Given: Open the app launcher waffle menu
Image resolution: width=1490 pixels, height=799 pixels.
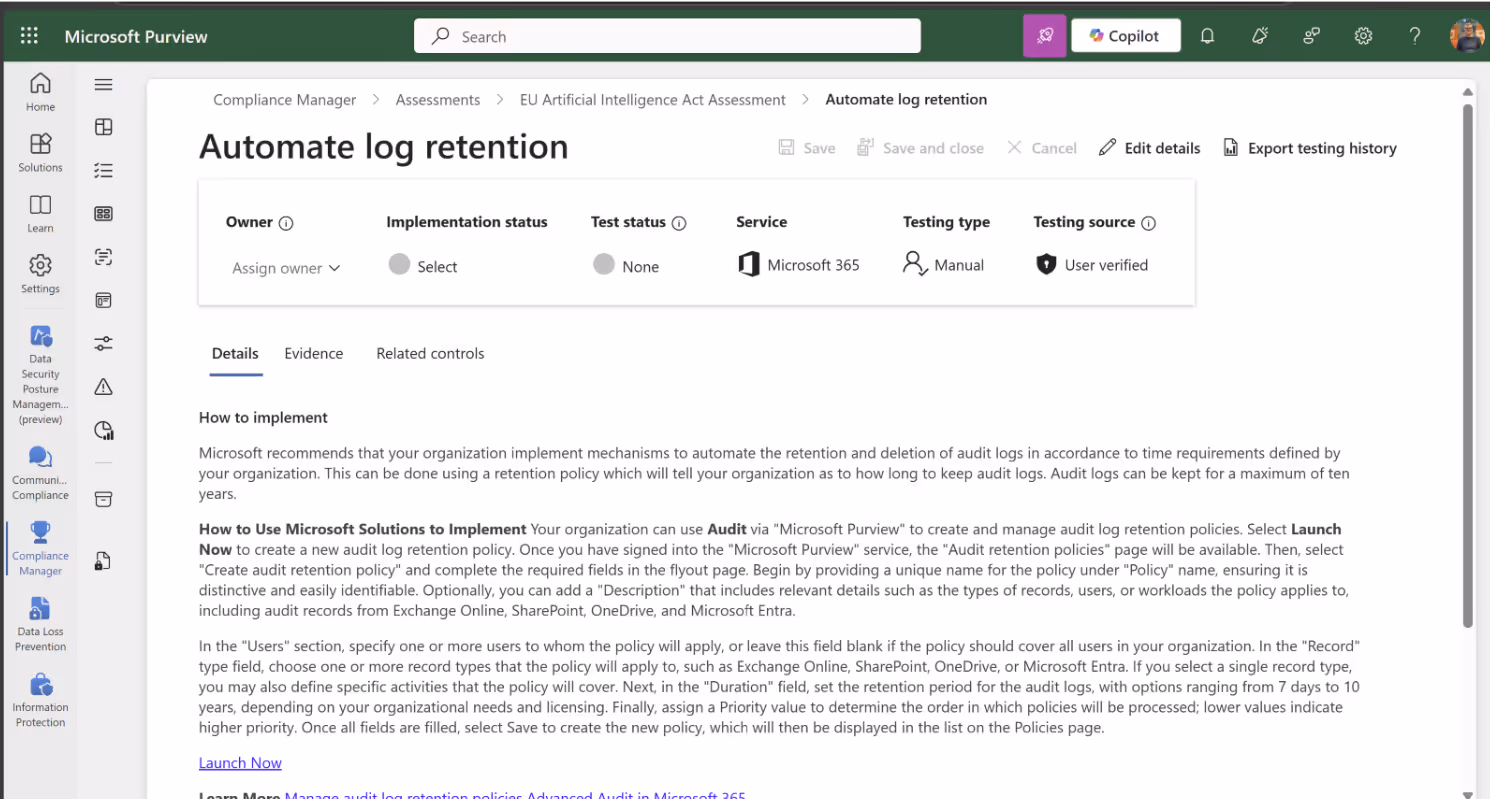Looking at the screenshot, I should point(29,36).
